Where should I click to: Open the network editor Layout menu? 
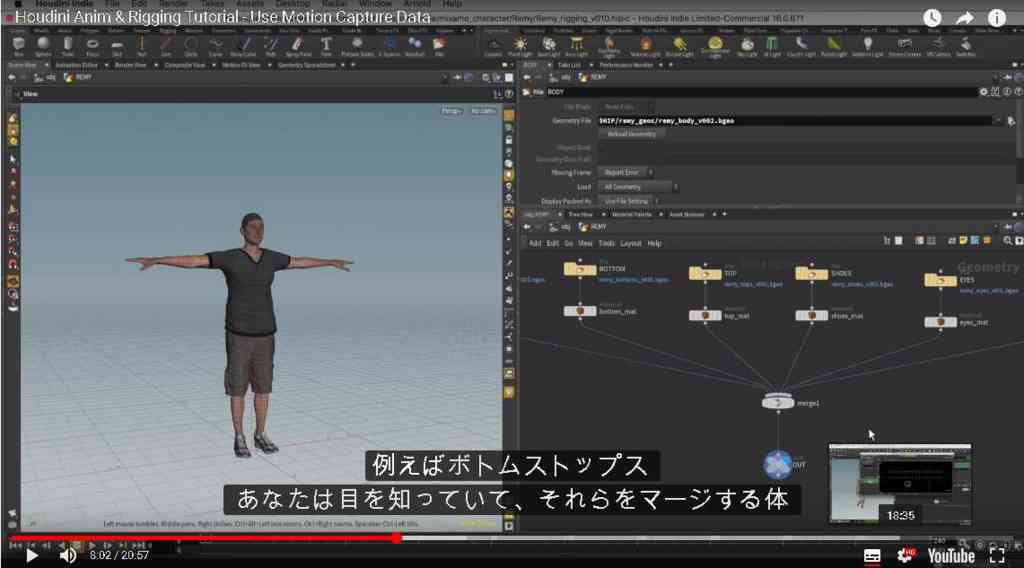[x=631, y=244]
